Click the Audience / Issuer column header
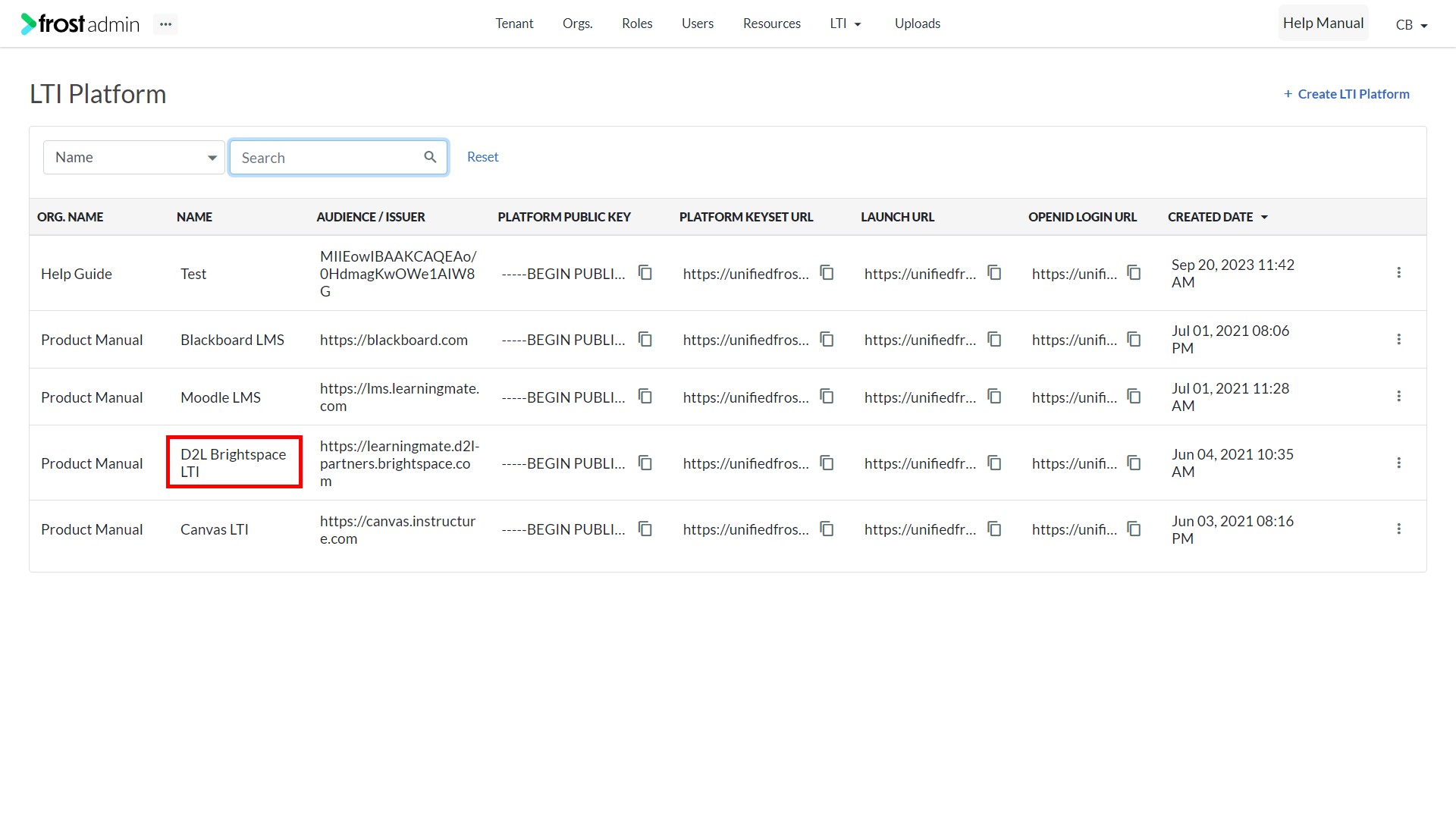 pos(371,217)
